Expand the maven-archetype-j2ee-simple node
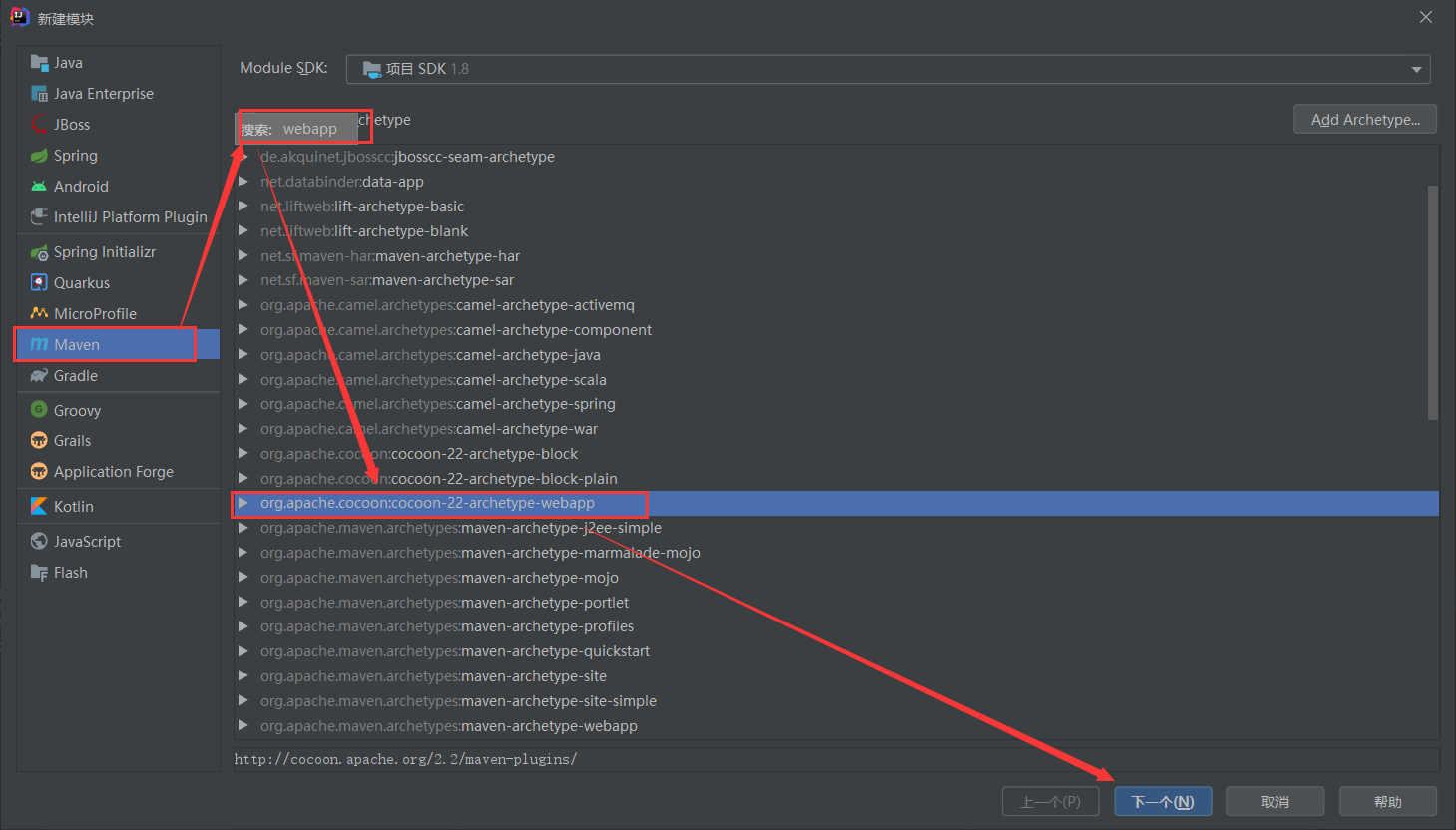This screenshot has height=830, width=1456. [243, 528]
